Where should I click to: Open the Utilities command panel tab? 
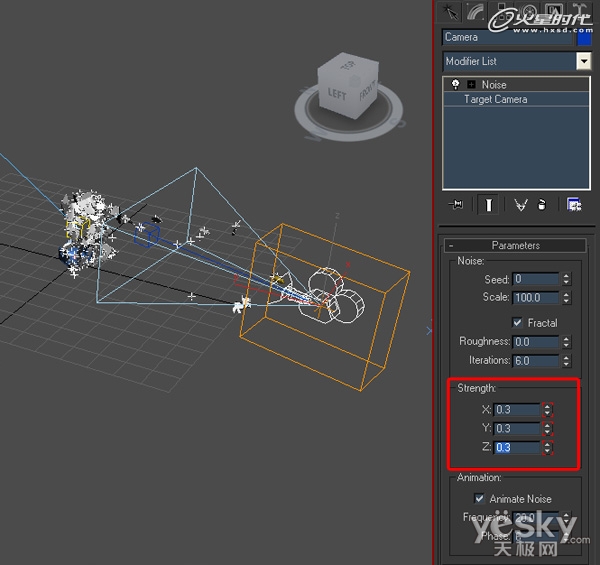(x=580, y=11)
